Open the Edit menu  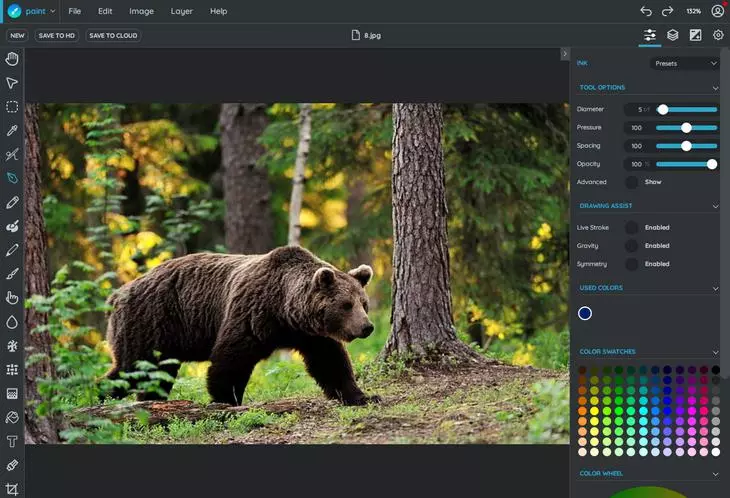[105, 11]
